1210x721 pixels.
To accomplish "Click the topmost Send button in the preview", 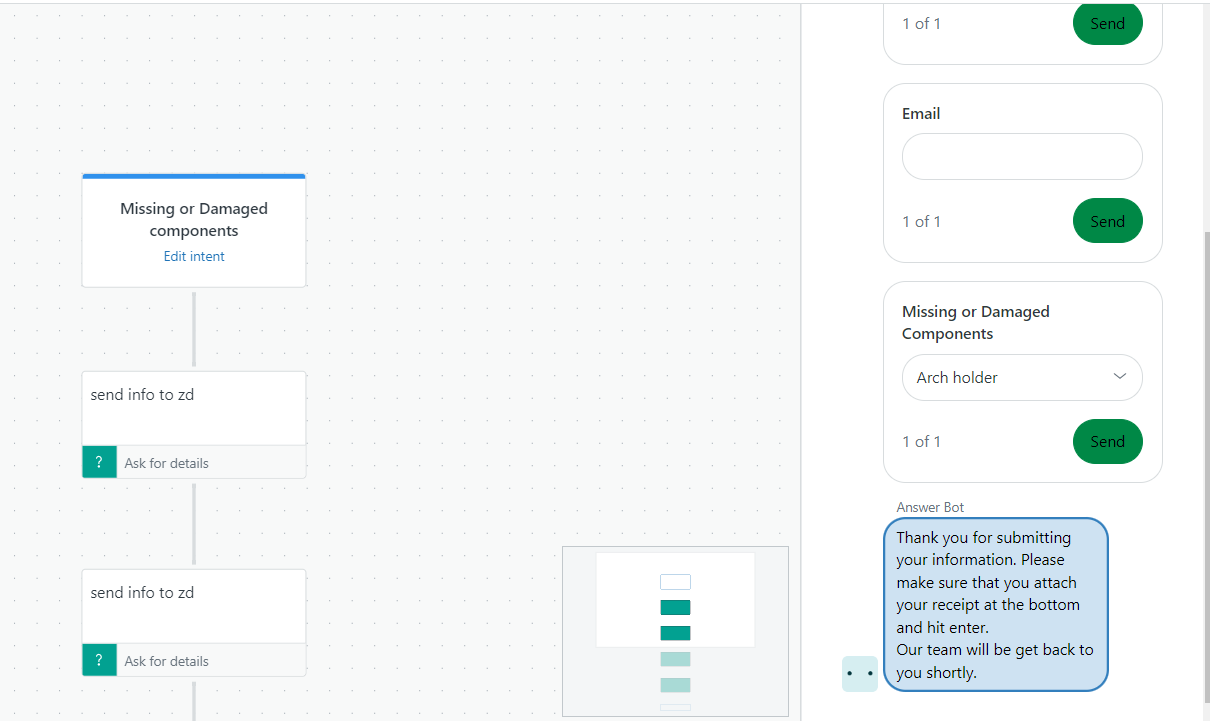I will click(1107, 24).
